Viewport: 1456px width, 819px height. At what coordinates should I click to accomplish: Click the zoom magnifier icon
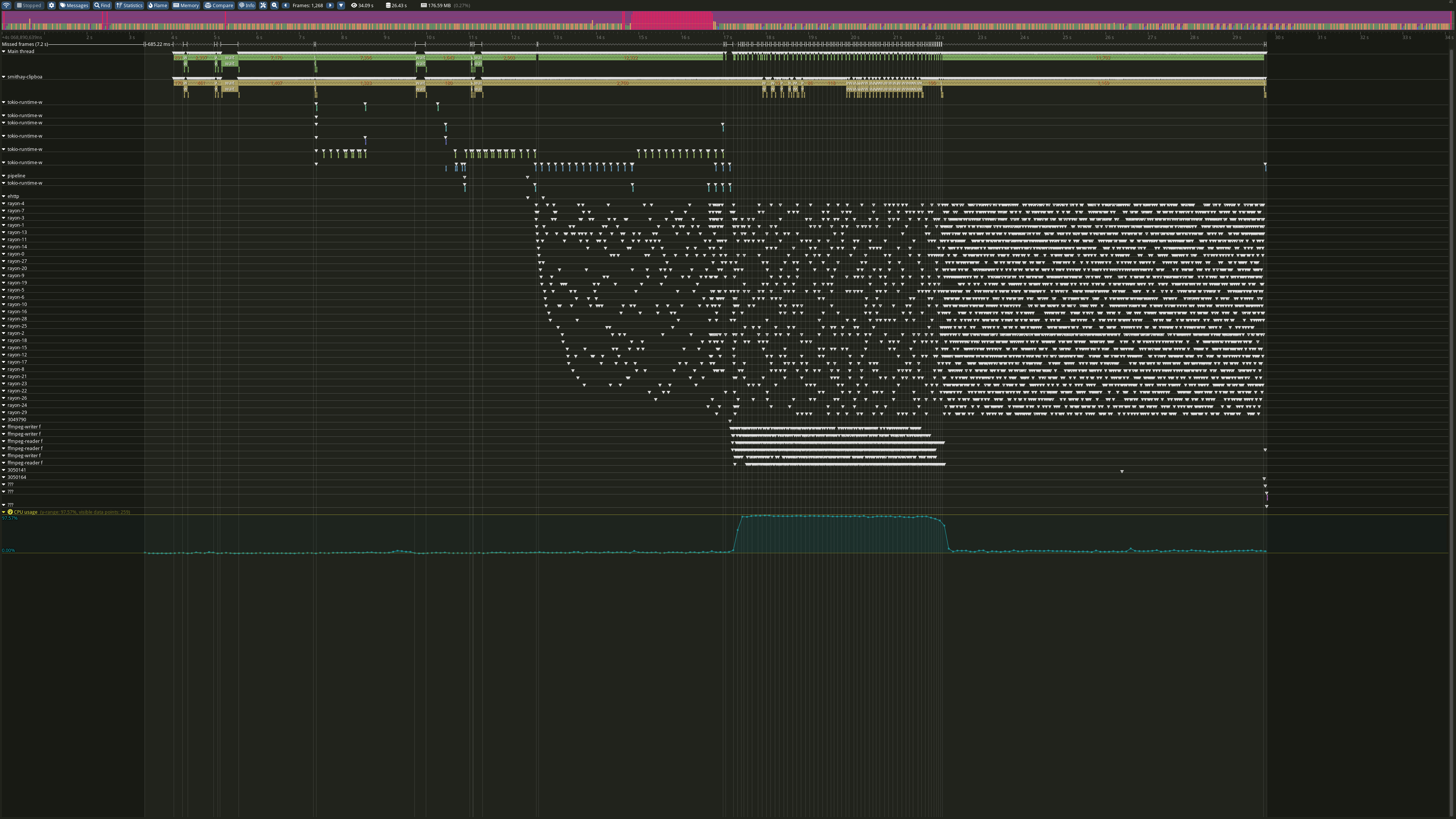[x=275, y=5]
